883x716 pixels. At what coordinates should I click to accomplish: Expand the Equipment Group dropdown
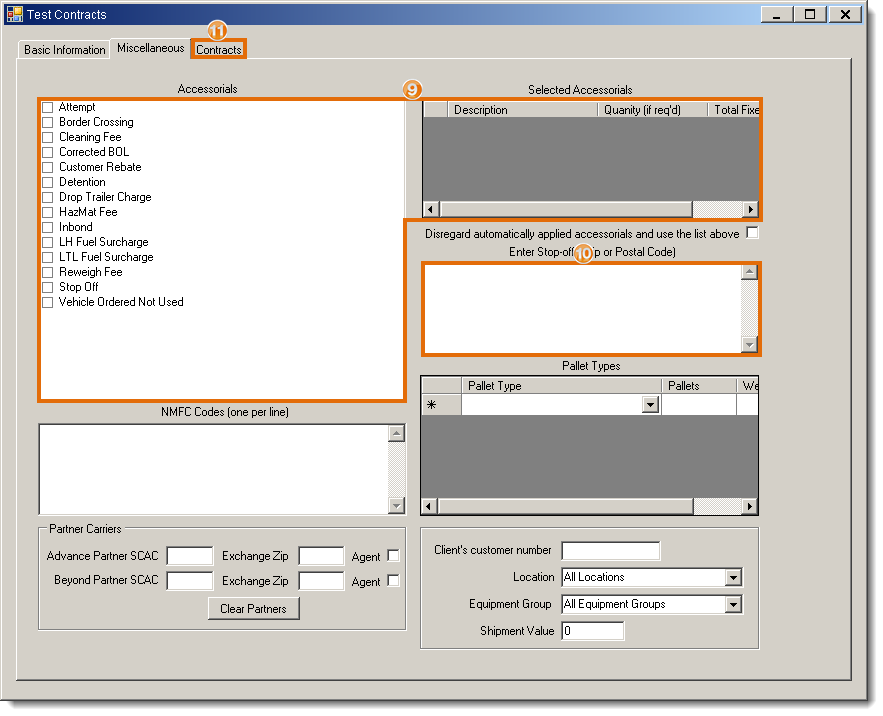(733, 605)
